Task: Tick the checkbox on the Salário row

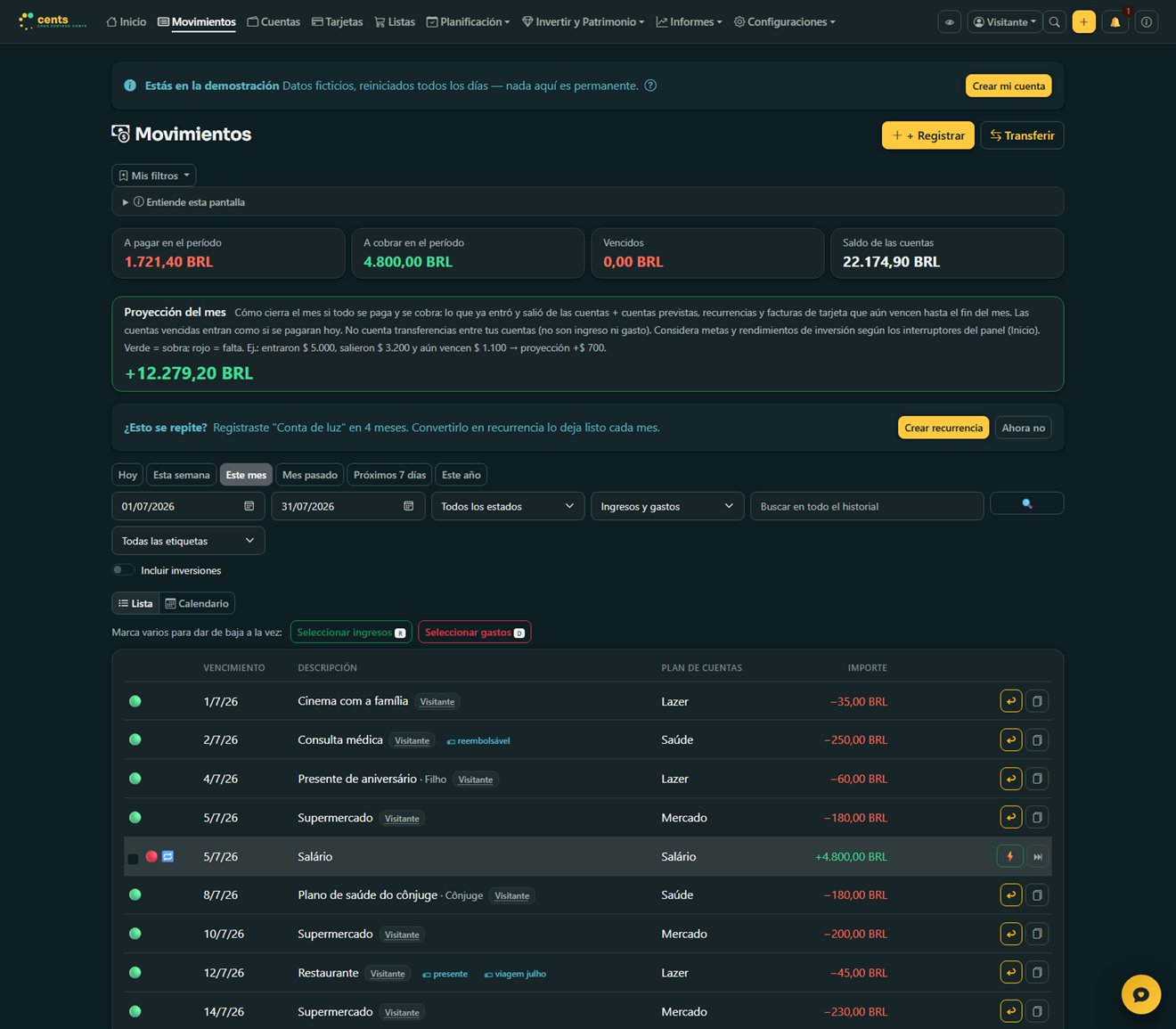Action: pos(133,859)
